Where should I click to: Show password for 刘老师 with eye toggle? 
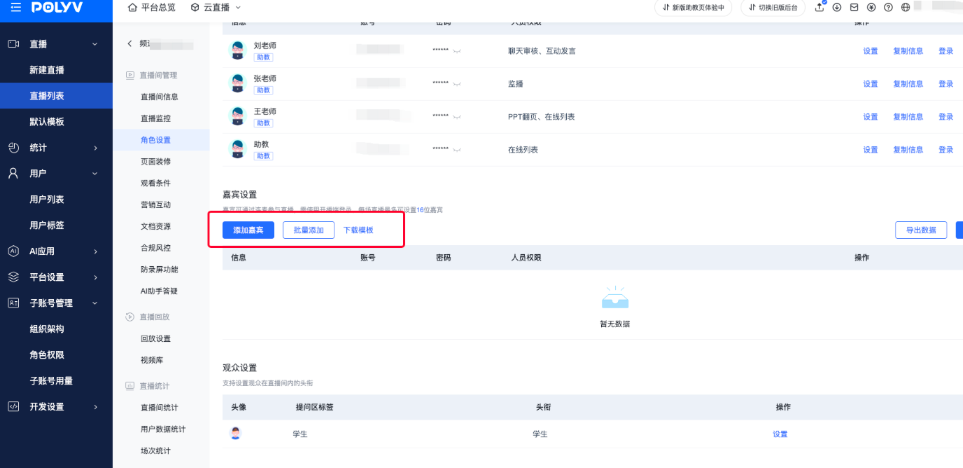coord(457,50)
